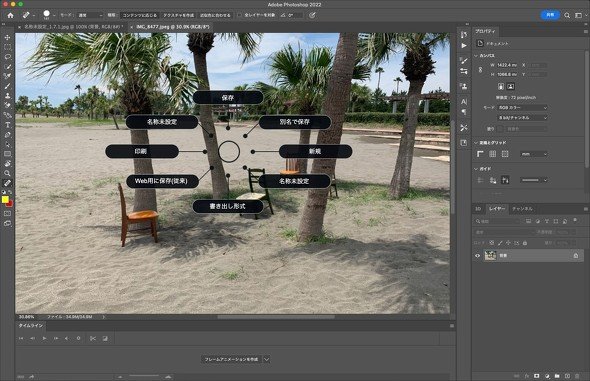Click the blue 共有 share button
The width and height of the screenshot is (590, 381).
[x=550, y=15]
